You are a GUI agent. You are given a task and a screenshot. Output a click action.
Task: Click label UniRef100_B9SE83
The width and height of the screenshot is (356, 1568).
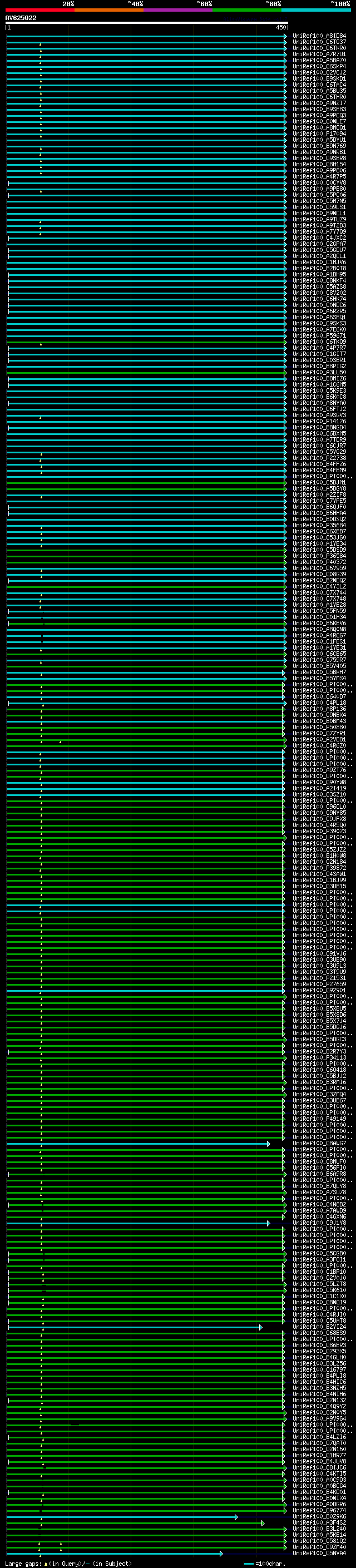point(319,109)
